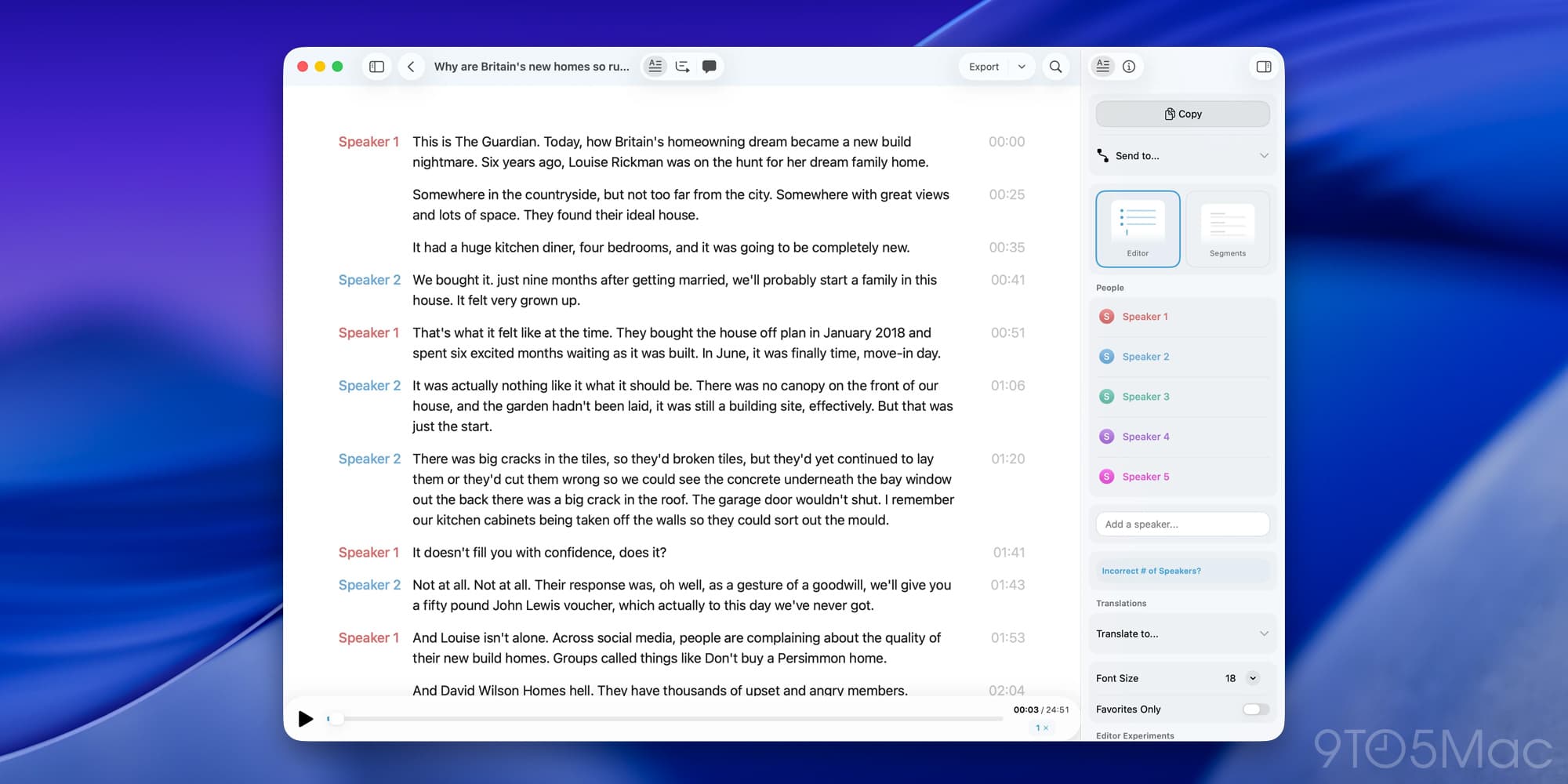Jump to the 01:43 timestamp

pos(1007,585)
